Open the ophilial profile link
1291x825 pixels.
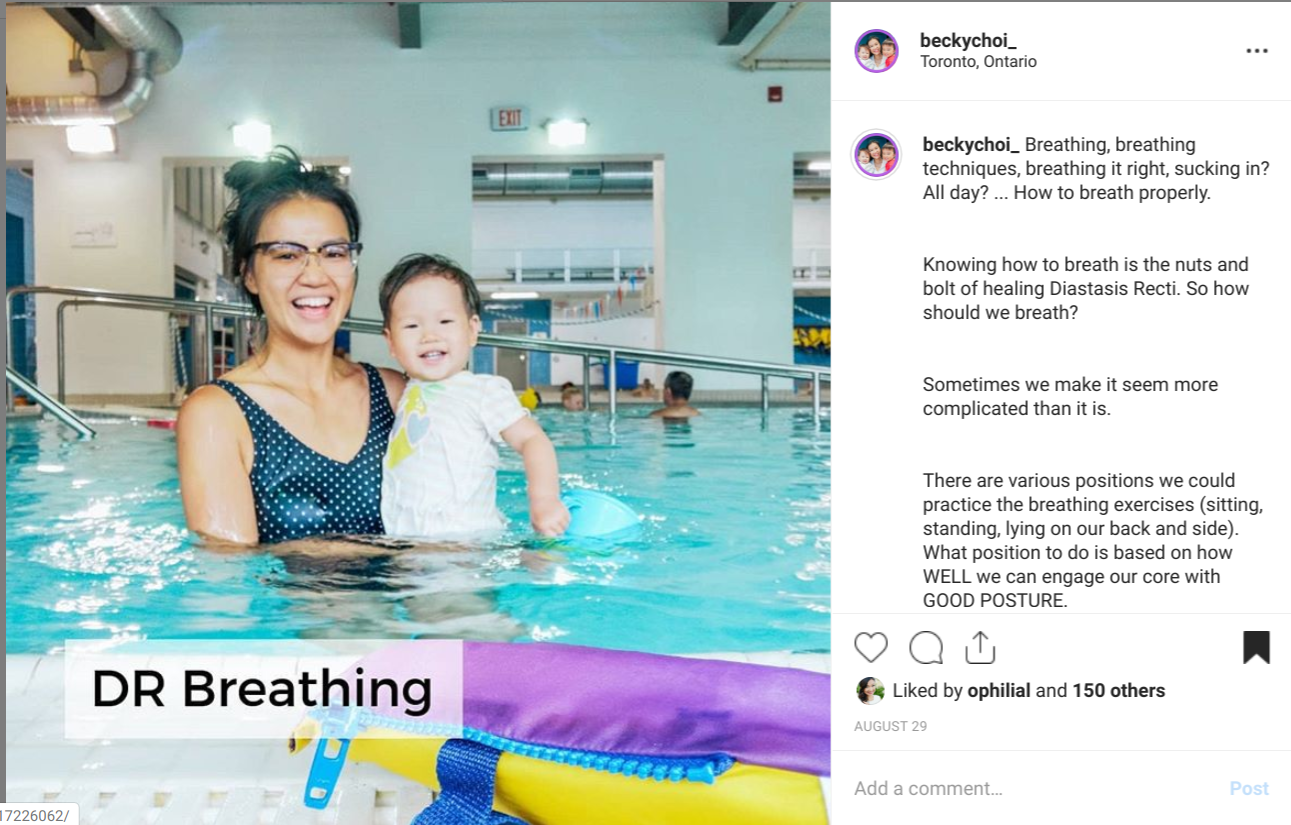coord(999,691)
